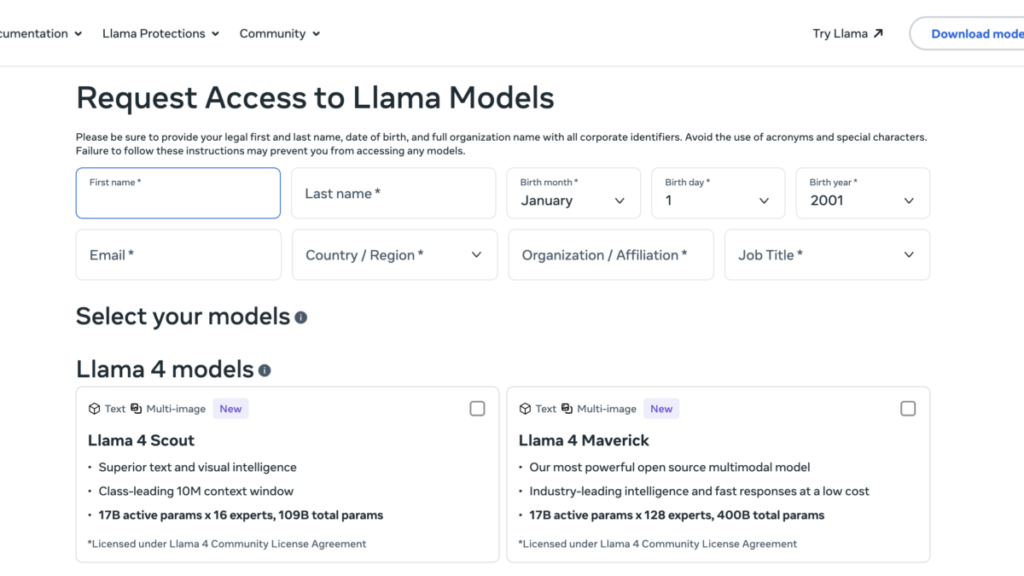Click the Llama 4 Maverick title
Image resolution: width=1024 pixels, height=576 pixels.
coord(584,440)
